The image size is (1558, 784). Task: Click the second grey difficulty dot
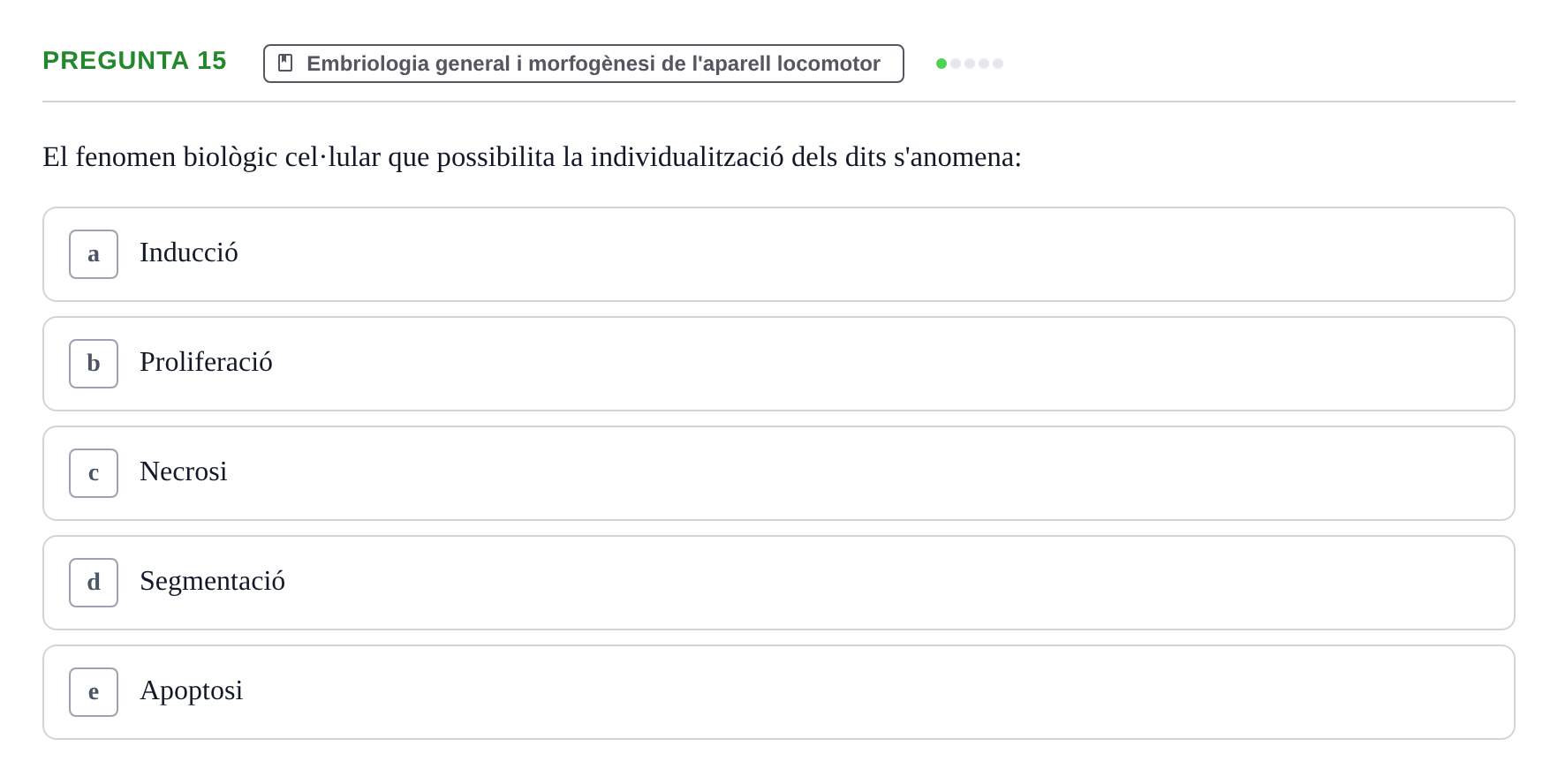(x=956, y=64)
